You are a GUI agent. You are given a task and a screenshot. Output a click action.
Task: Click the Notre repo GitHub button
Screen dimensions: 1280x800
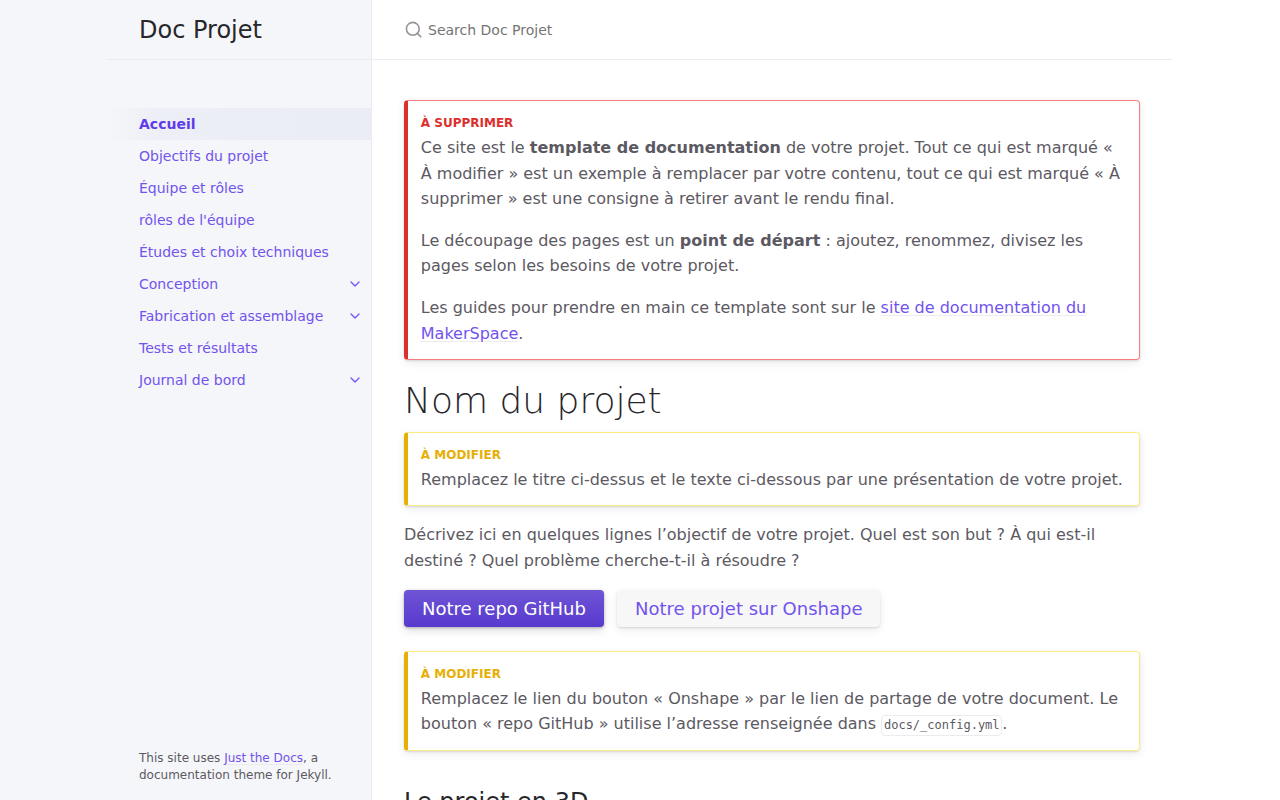[504, 609]
